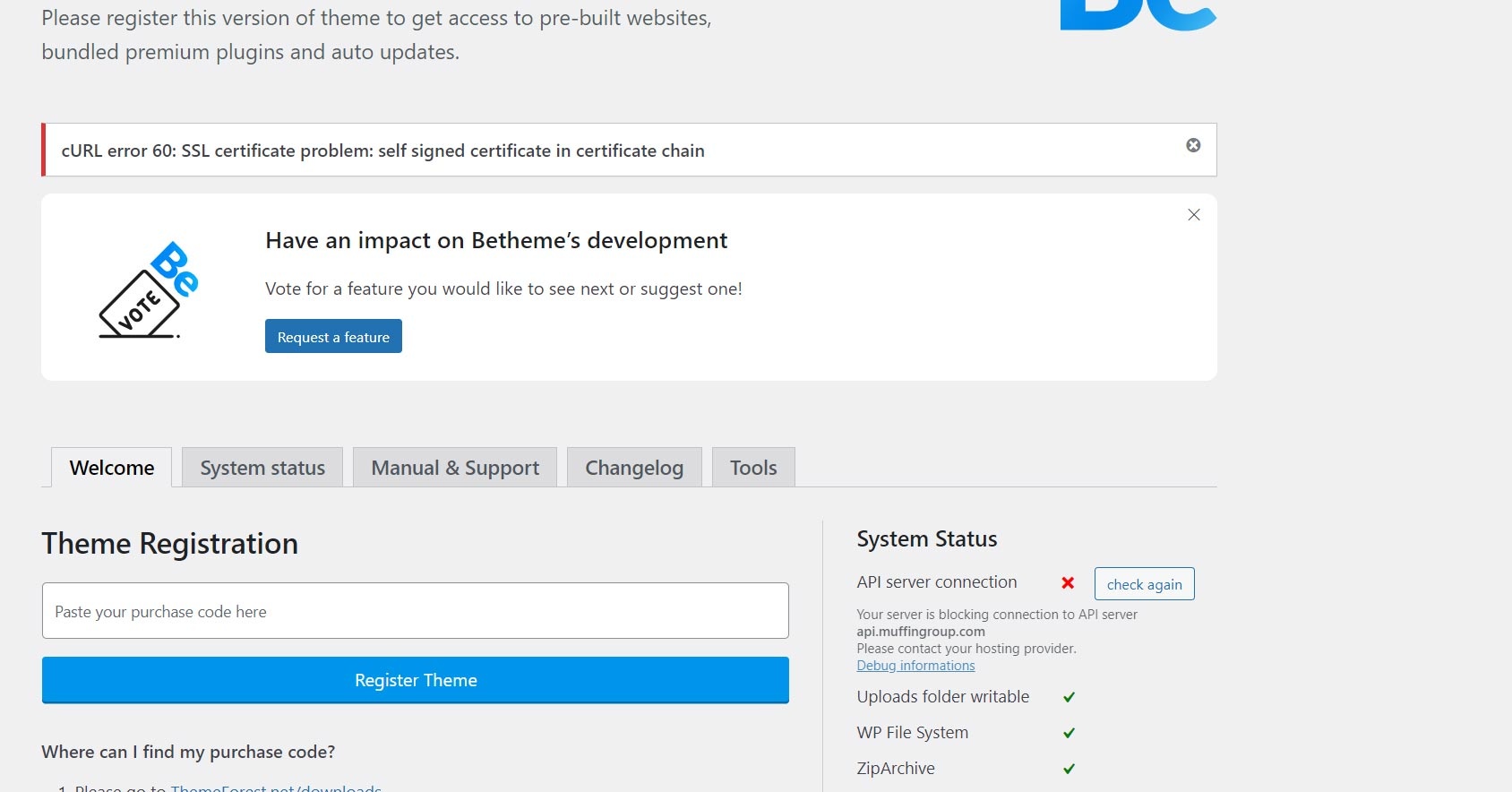Switch to the Changelog tab

coord(634,468)
